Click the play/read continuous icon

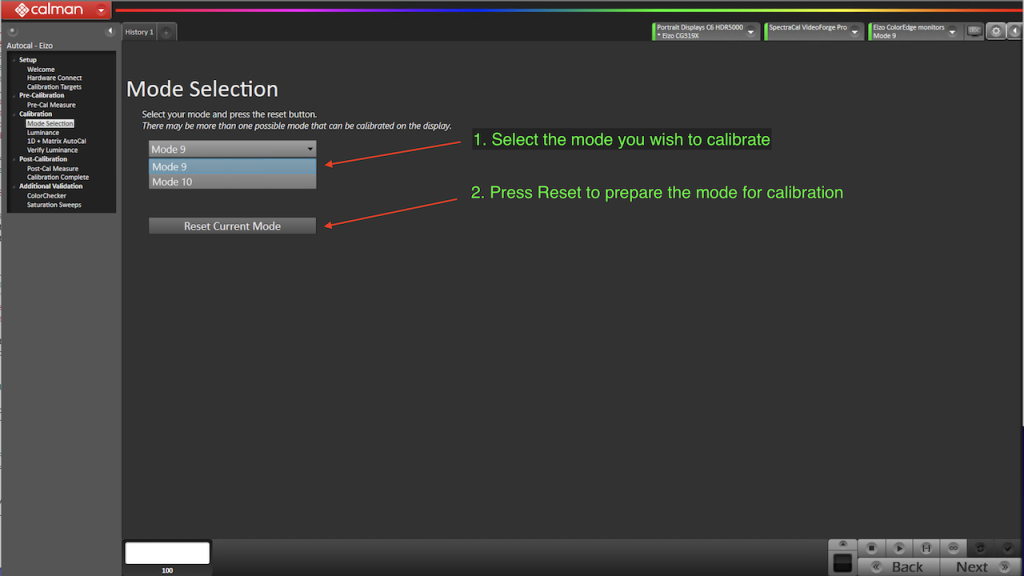tap(899, 547)
